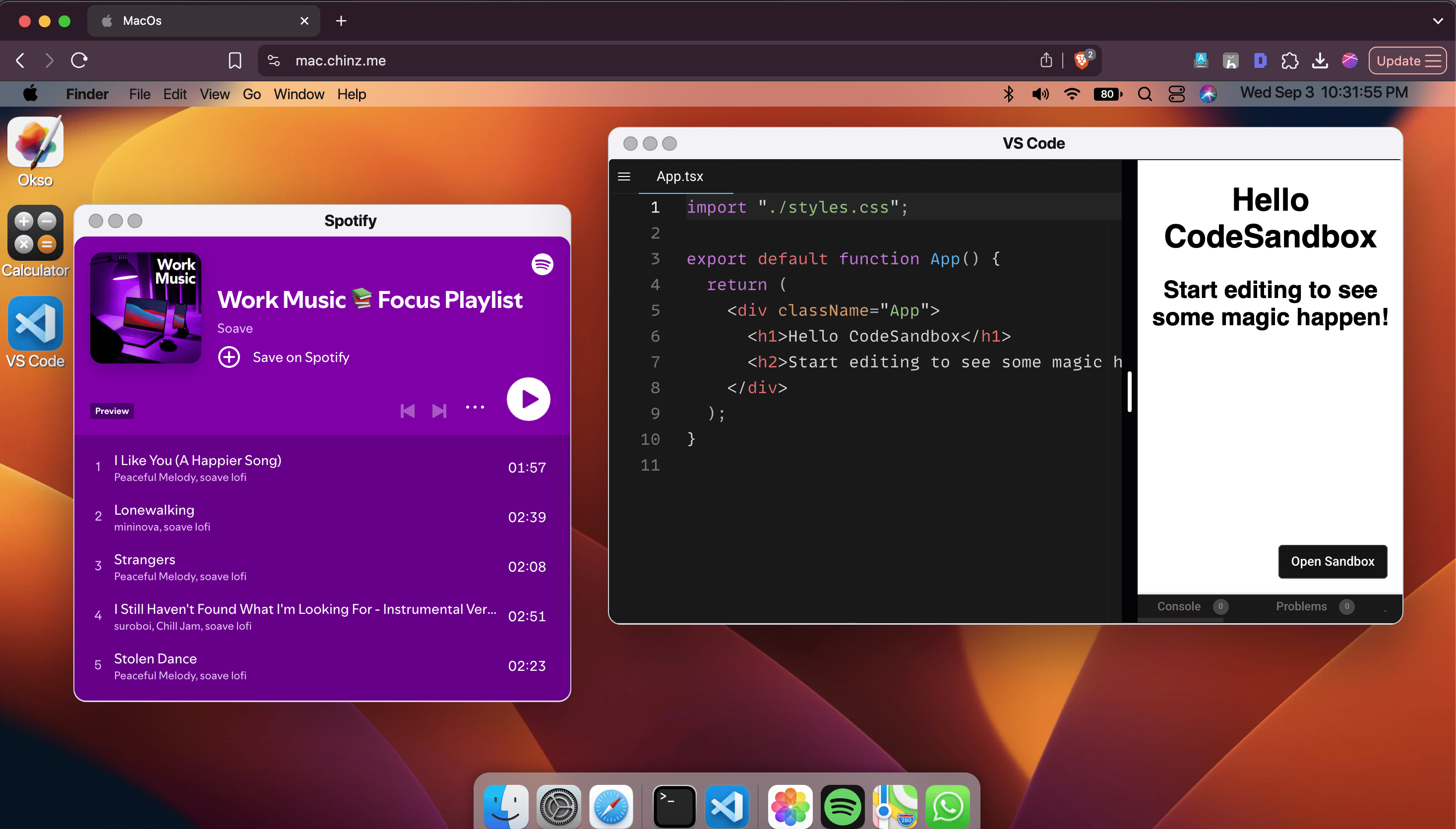Expand the Console panel
1456x829 pixels.
pos(1179,606)
